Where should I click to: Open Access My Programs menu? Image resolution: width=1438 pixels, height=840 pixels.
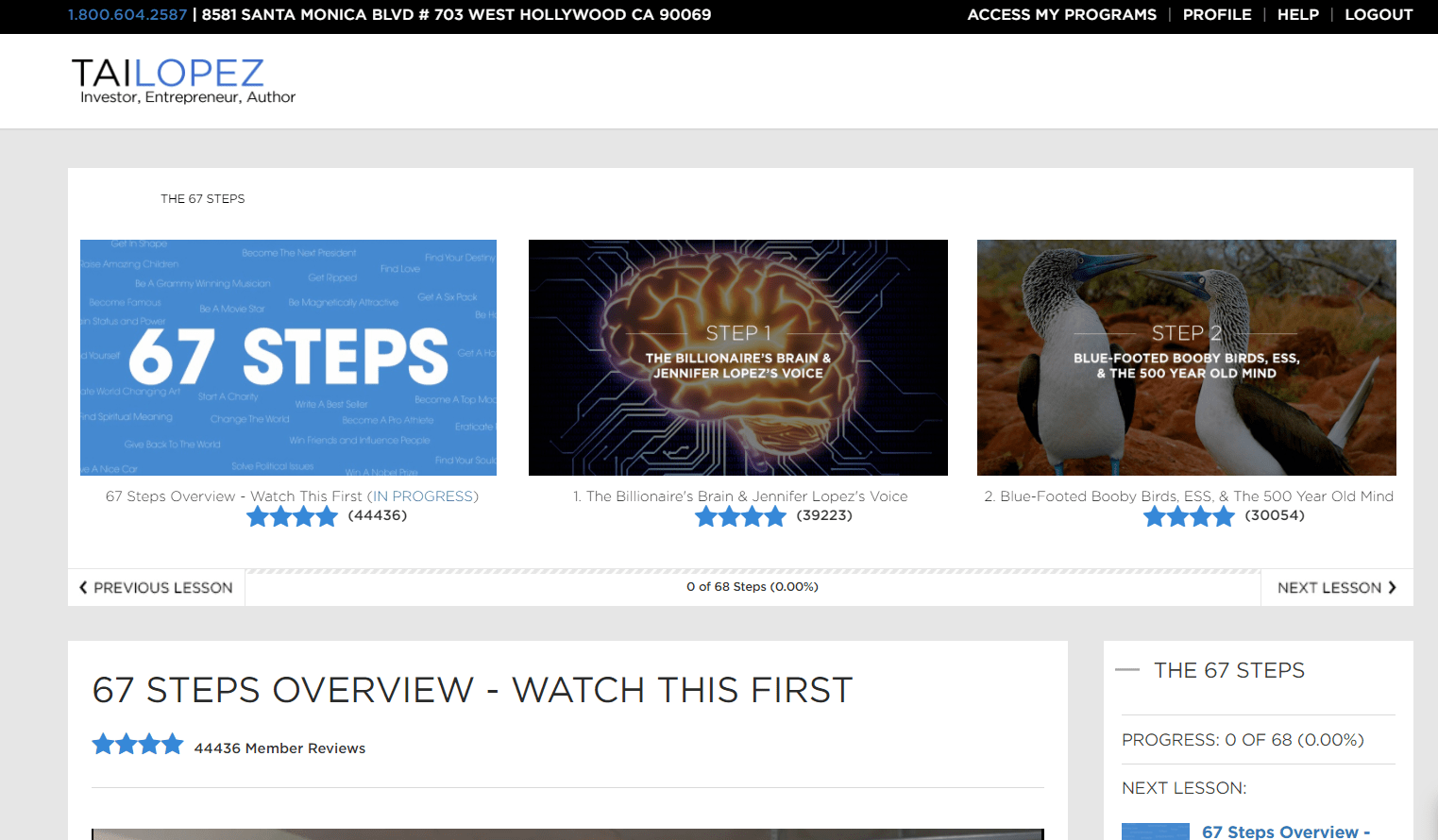click(1061, 15)
